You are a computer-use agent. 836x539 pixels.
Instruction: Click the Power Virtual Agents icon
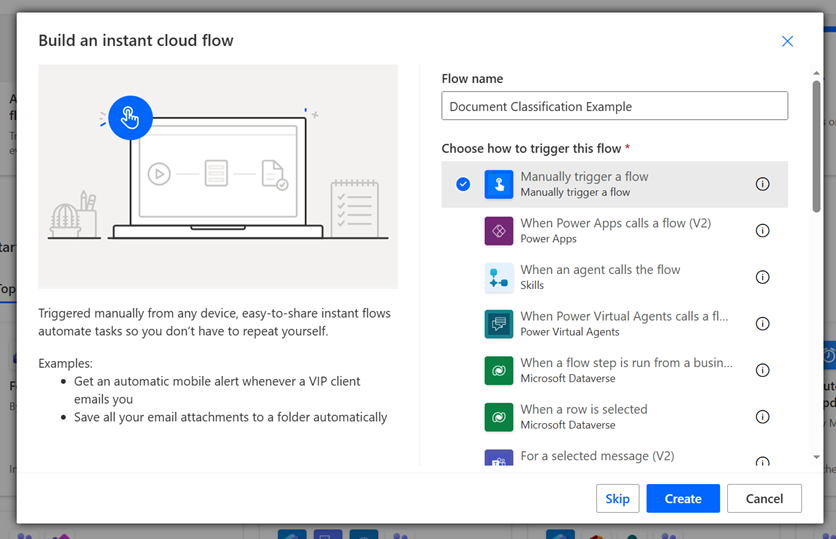499,324
